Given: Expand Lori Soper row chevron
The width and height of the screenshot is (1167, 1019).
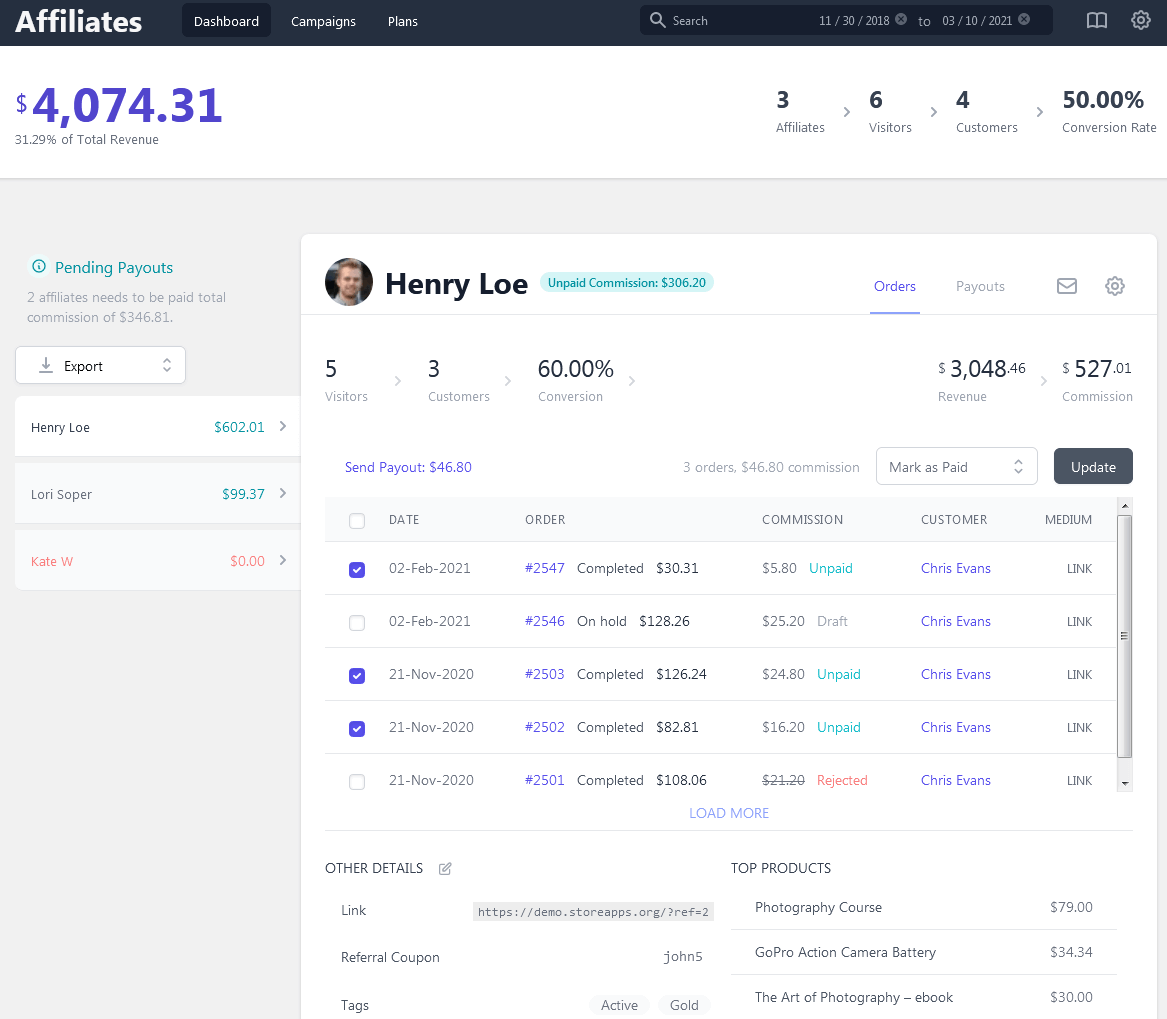Looking at the screenshot, I should [x=283, y=493].
